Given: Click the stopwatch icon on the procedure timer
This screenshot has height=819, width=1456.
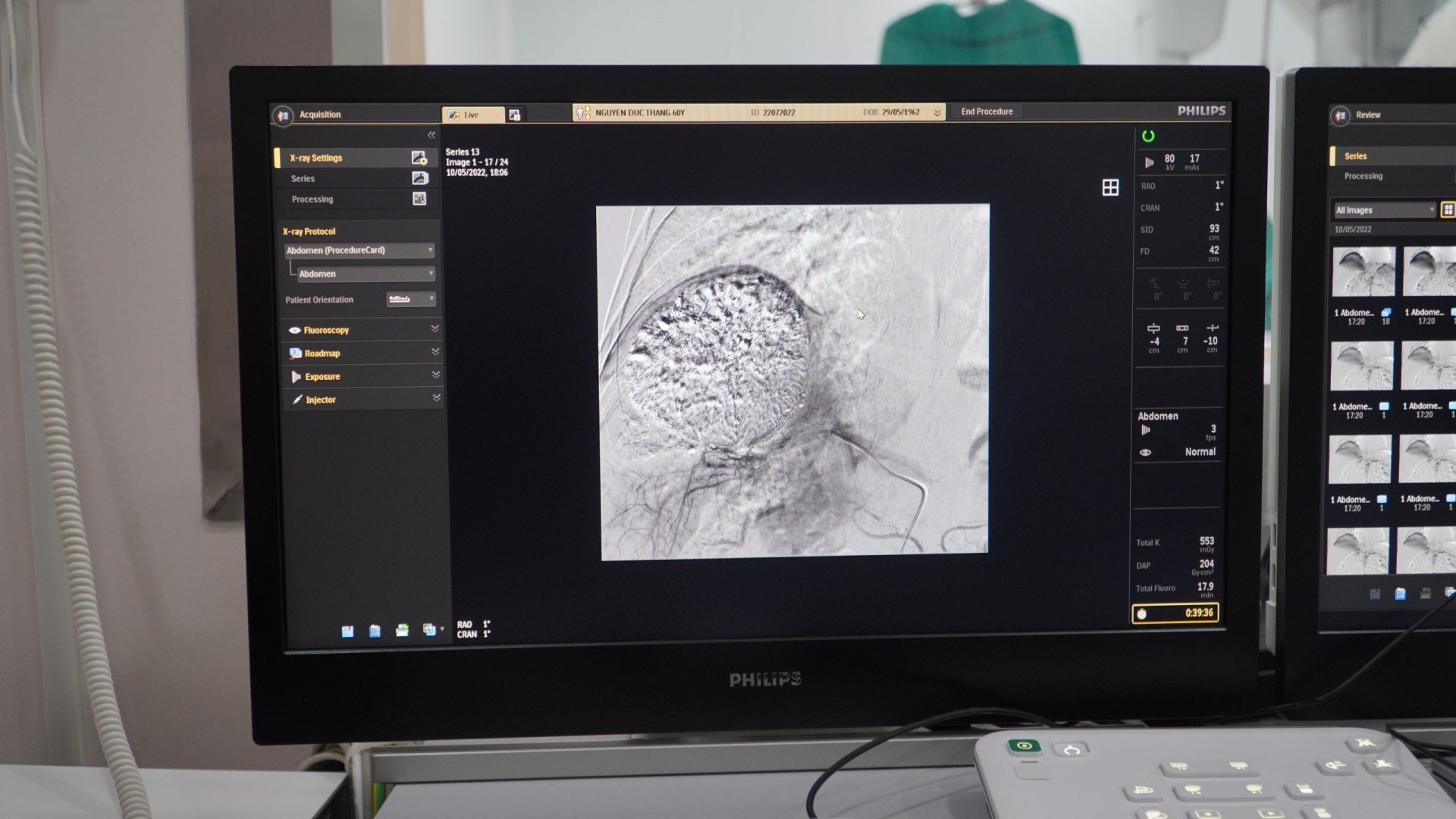Looking at the screenshot, I should click(1142, 613).
